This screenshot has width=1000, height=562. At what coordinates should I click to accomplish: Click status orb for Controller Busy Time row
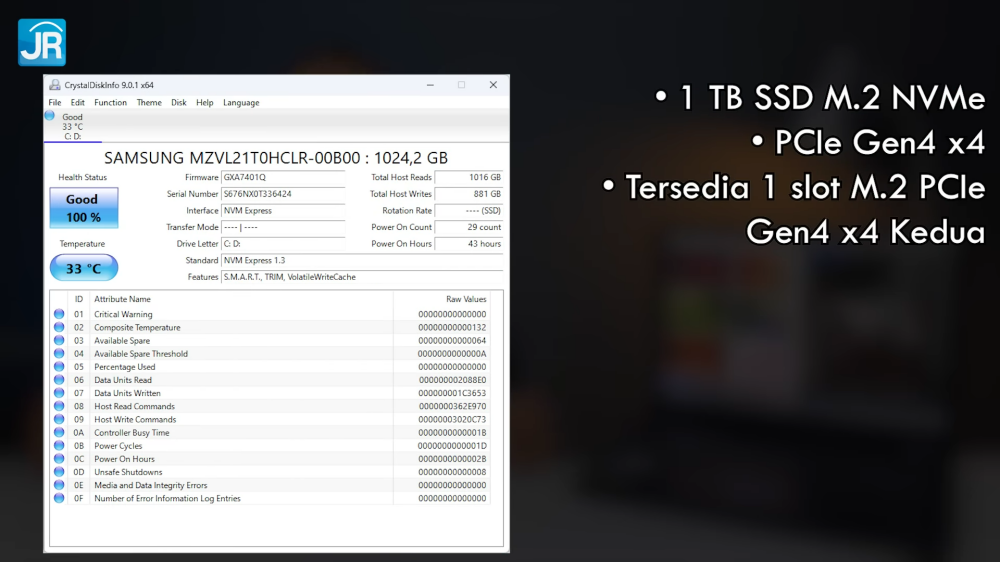(x=59, y=433)
